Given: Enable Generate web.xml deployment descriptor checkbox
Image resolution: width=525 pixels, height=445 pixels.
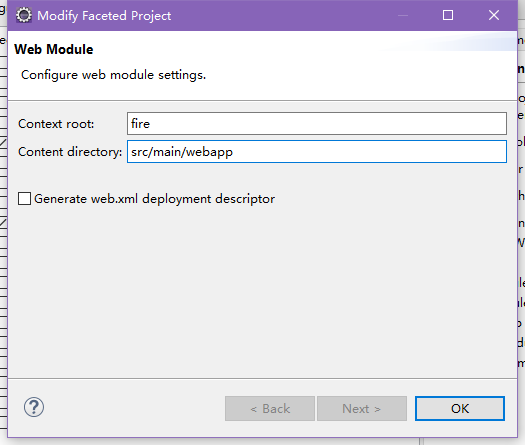Looking at the screenshot, I should pos(24,199).
